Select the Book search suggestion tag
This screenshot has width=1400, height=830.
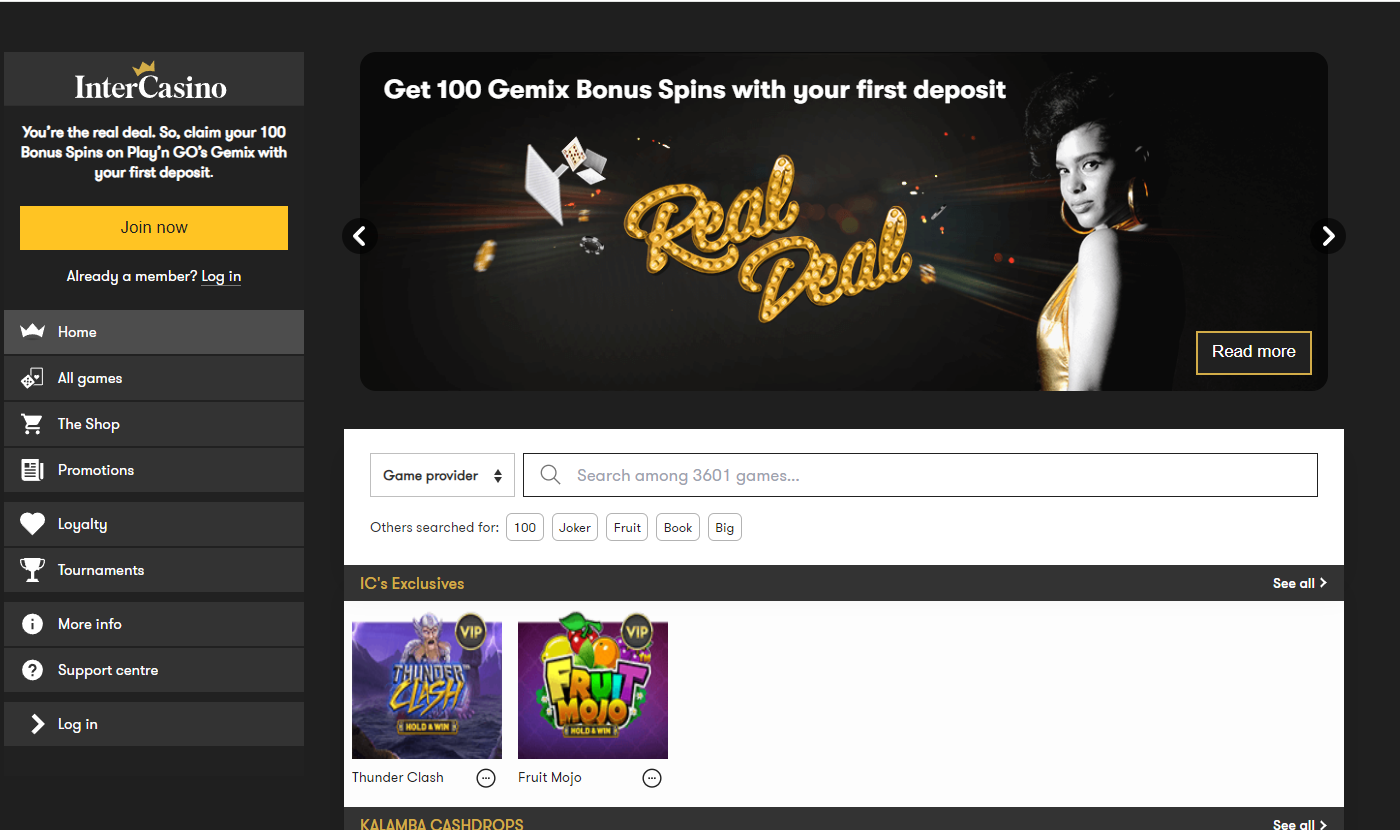pyautogui.click(x=678, y=528)
